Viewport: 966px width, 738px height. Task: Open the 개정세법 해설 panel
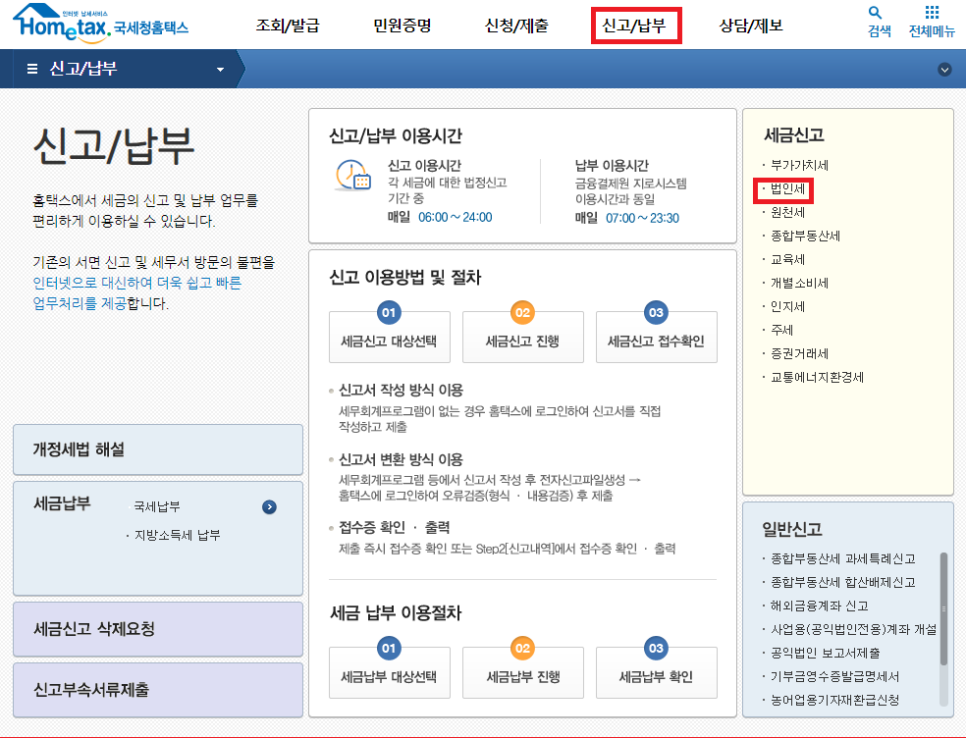158,449
